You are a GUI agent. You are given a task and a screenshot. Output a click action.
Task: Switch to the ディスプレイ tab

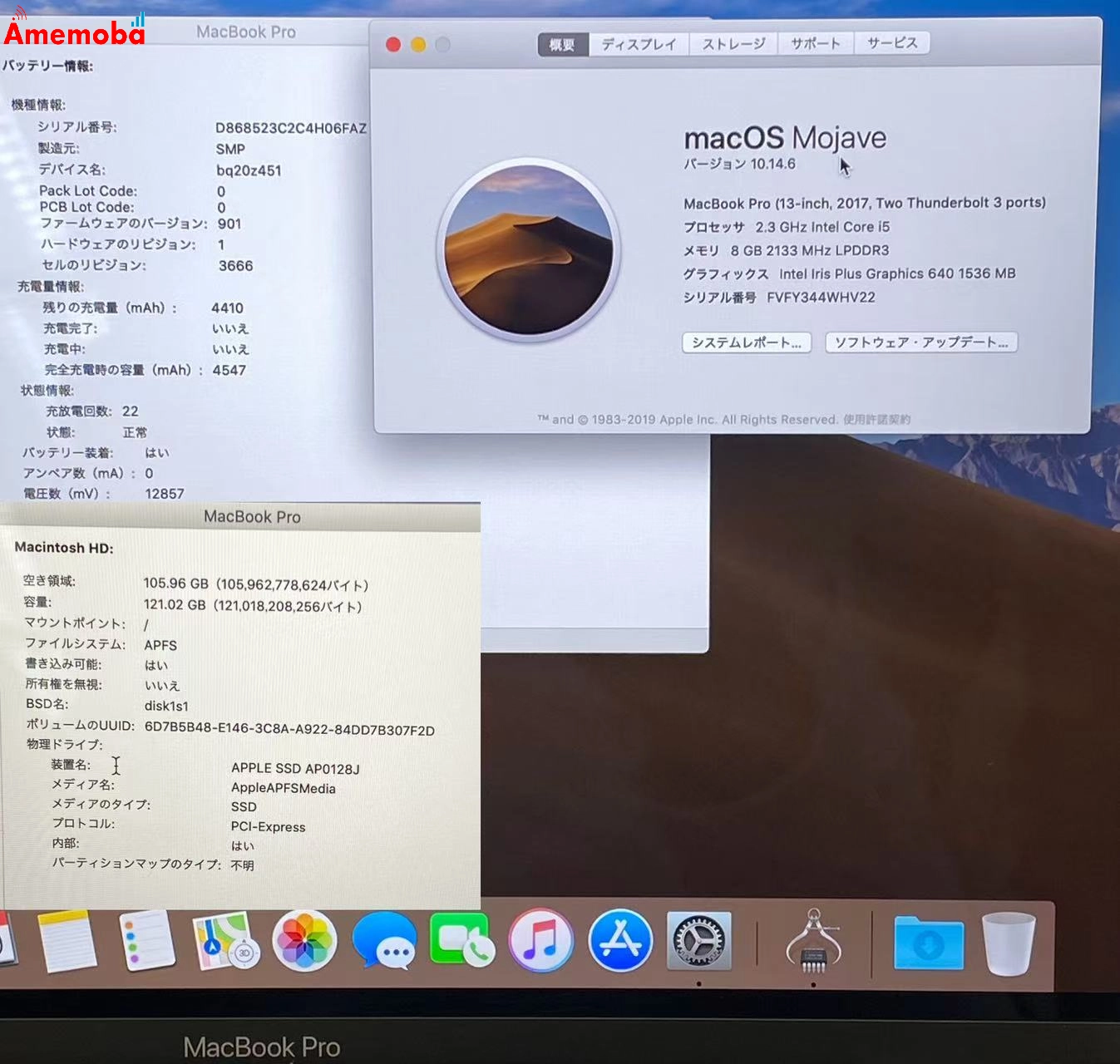637,43
